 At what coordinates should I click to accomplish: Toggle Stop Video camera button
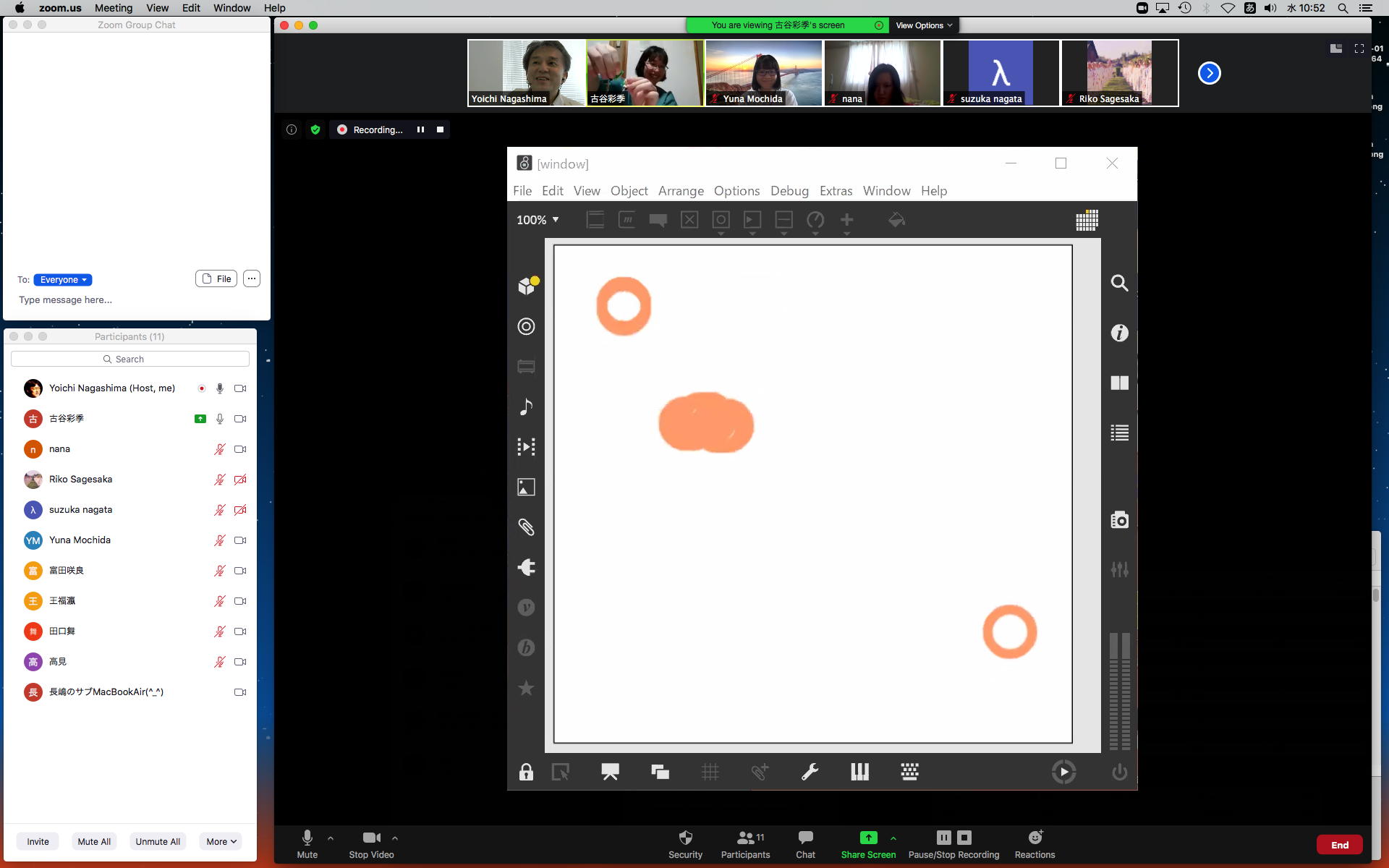[x=371, y=838]
